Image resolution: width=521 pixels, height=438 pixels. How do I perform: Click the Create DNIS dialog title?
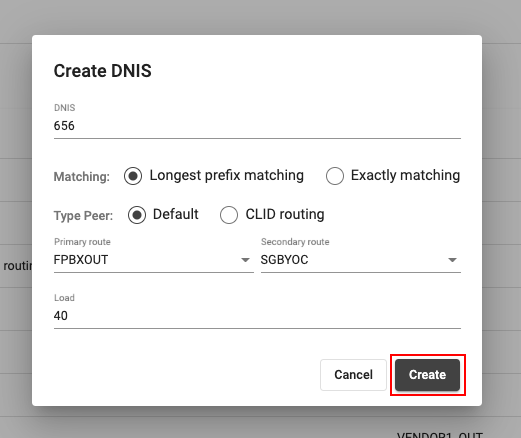tap(103, 71)
